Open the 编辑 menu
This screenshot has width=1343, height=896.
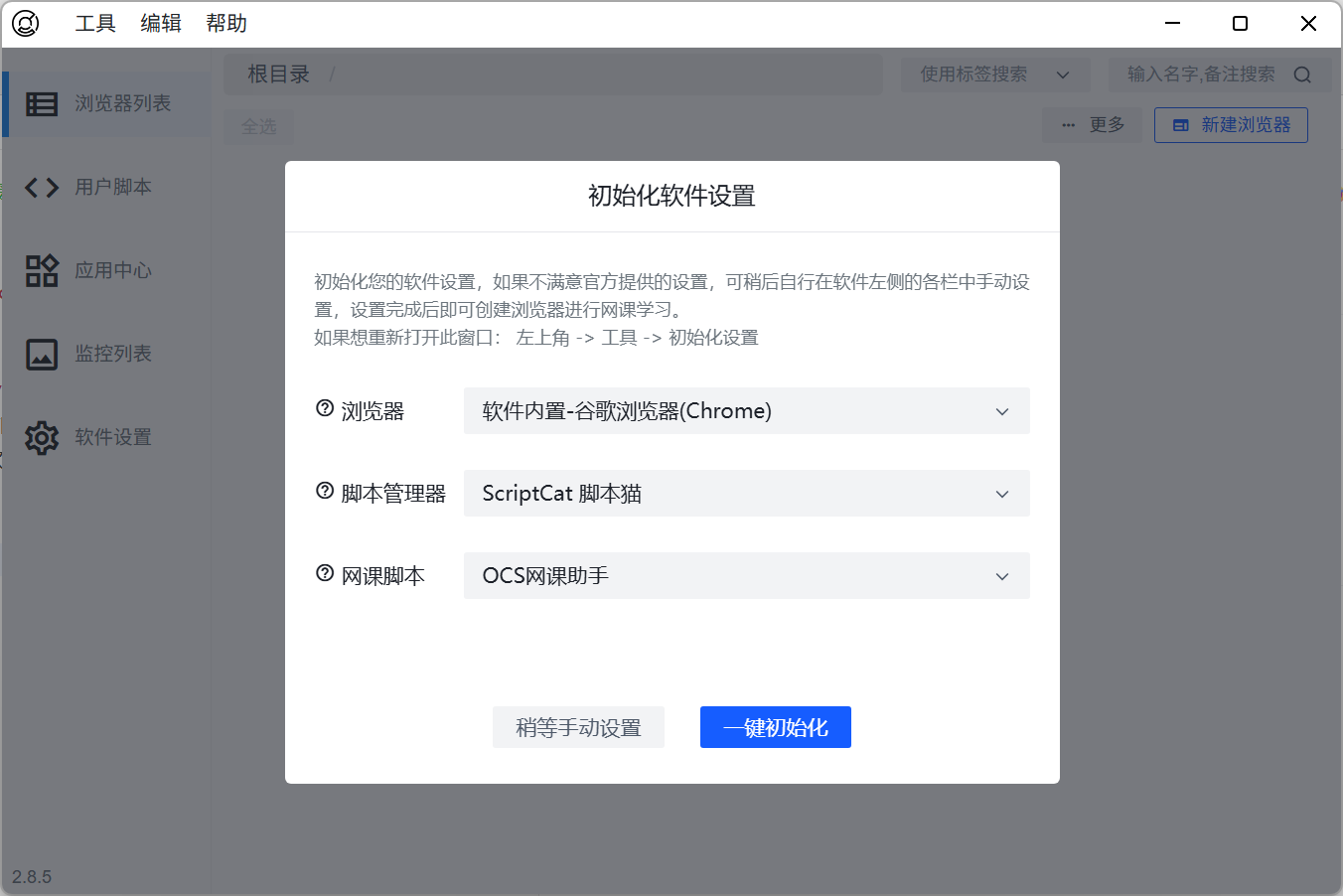[x=161, y=23]
